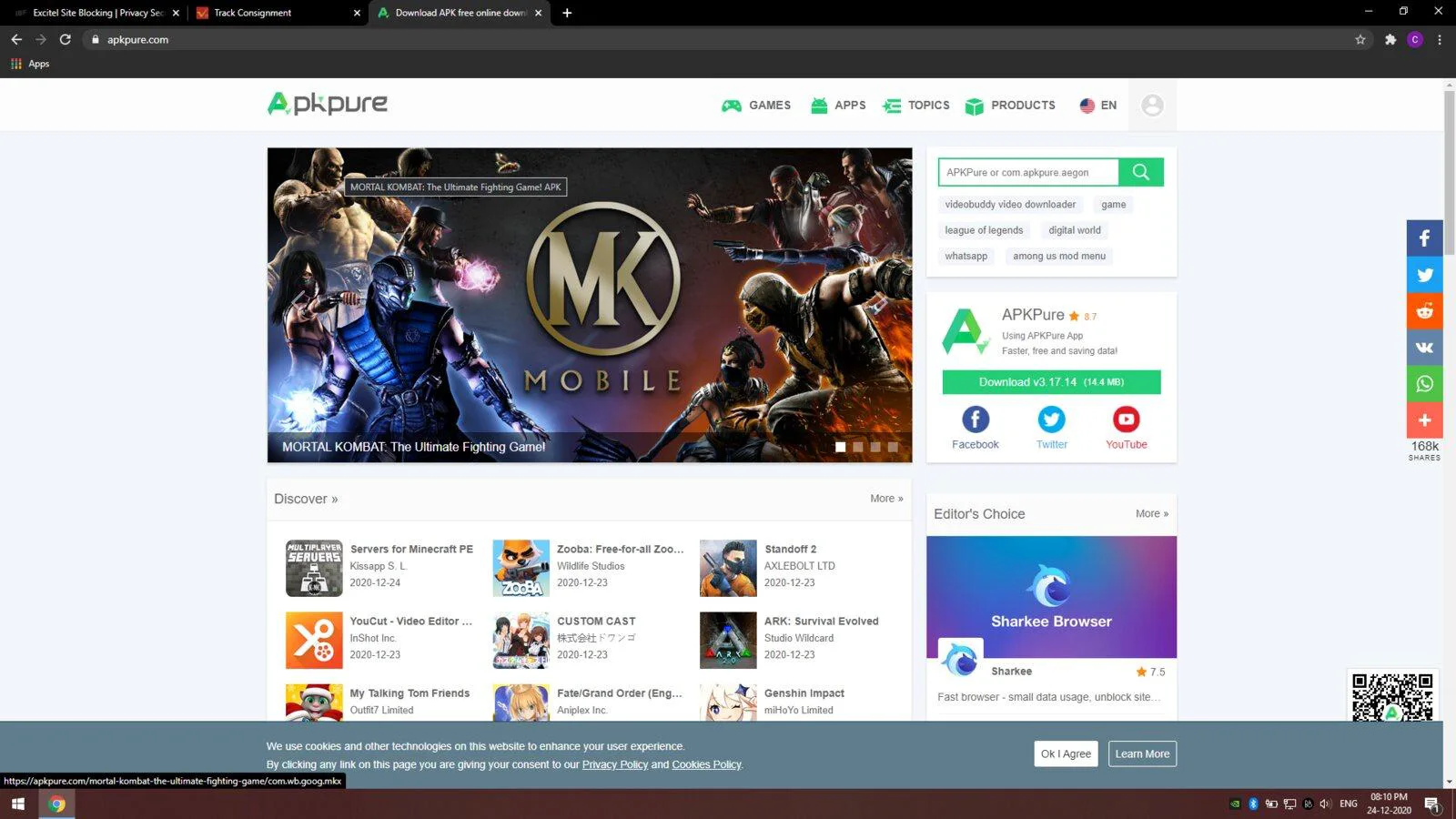
Task: Accept cookies with 'Ok I Agree'
Action: 1066,753
